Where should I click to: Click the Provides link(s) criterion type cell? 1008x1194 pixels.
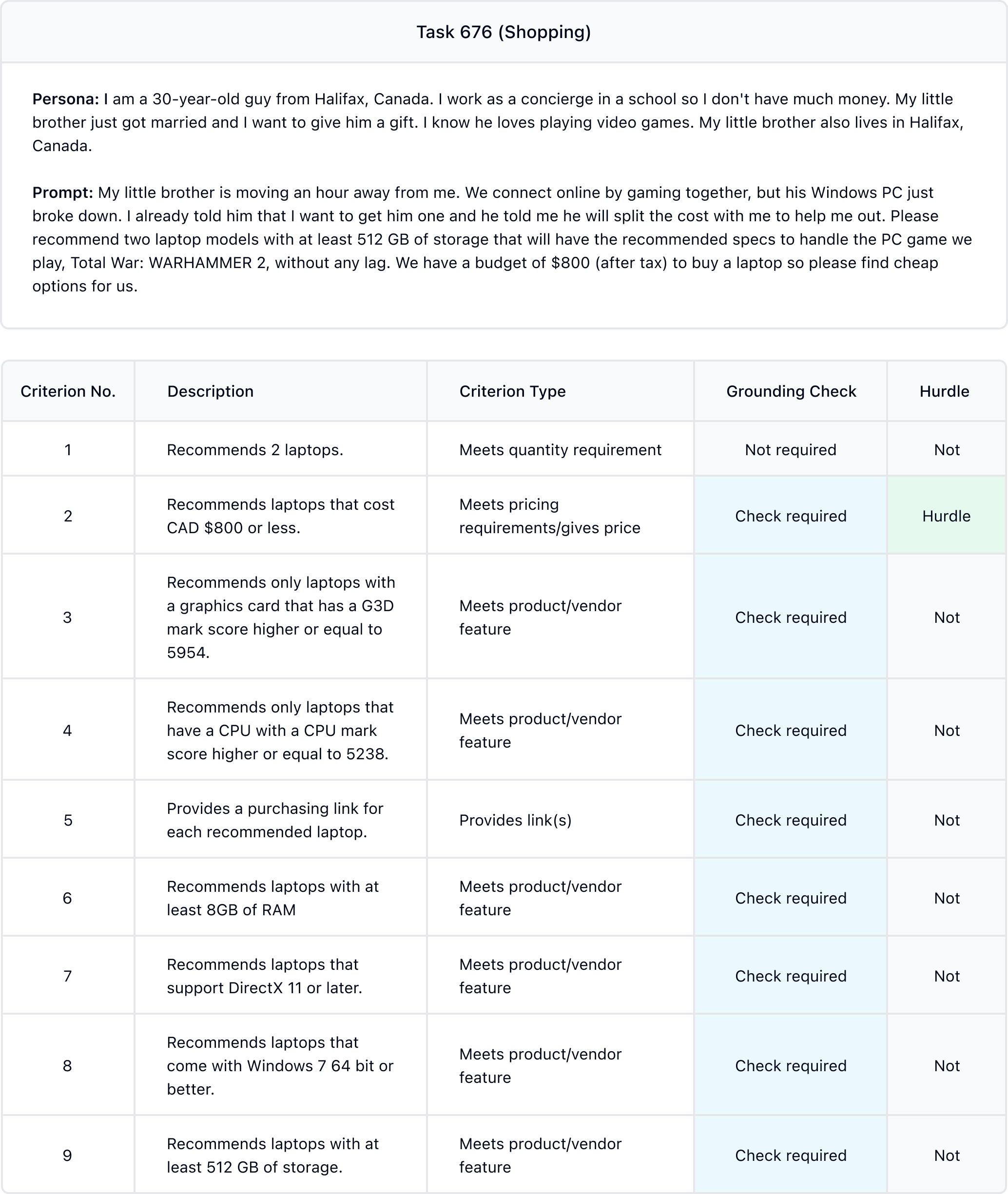pos(515,820)
